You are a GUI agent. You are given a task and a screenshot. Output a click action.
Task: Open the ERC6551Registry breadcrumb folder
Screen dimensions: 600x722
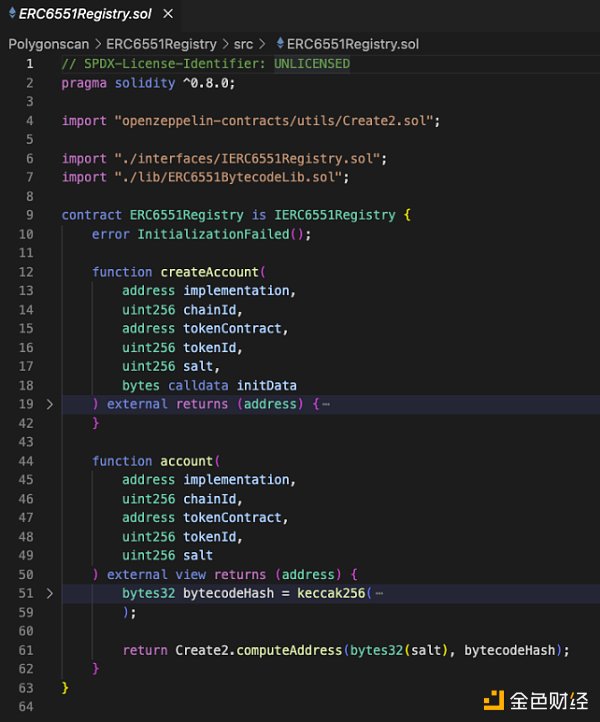(161, 44)
